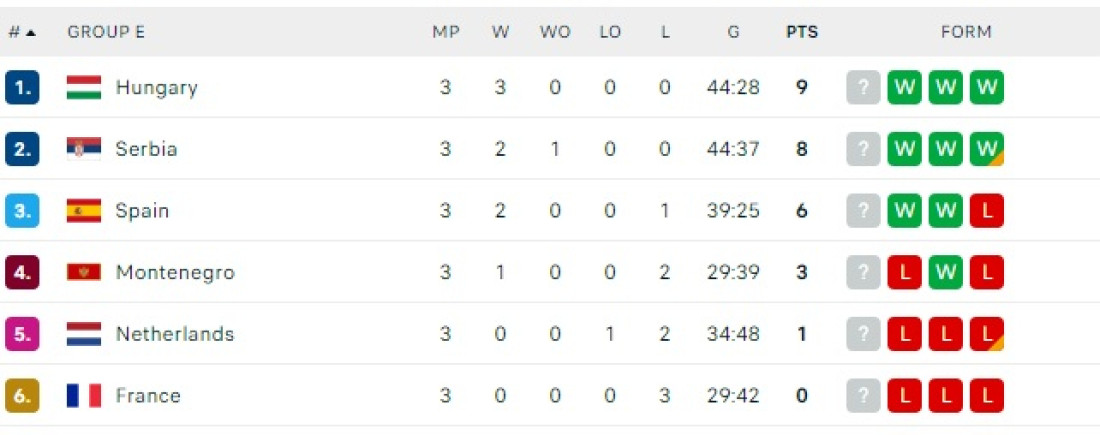Click the Montenegro flag icon
The image size is (1100, 435).
point(84,272)
